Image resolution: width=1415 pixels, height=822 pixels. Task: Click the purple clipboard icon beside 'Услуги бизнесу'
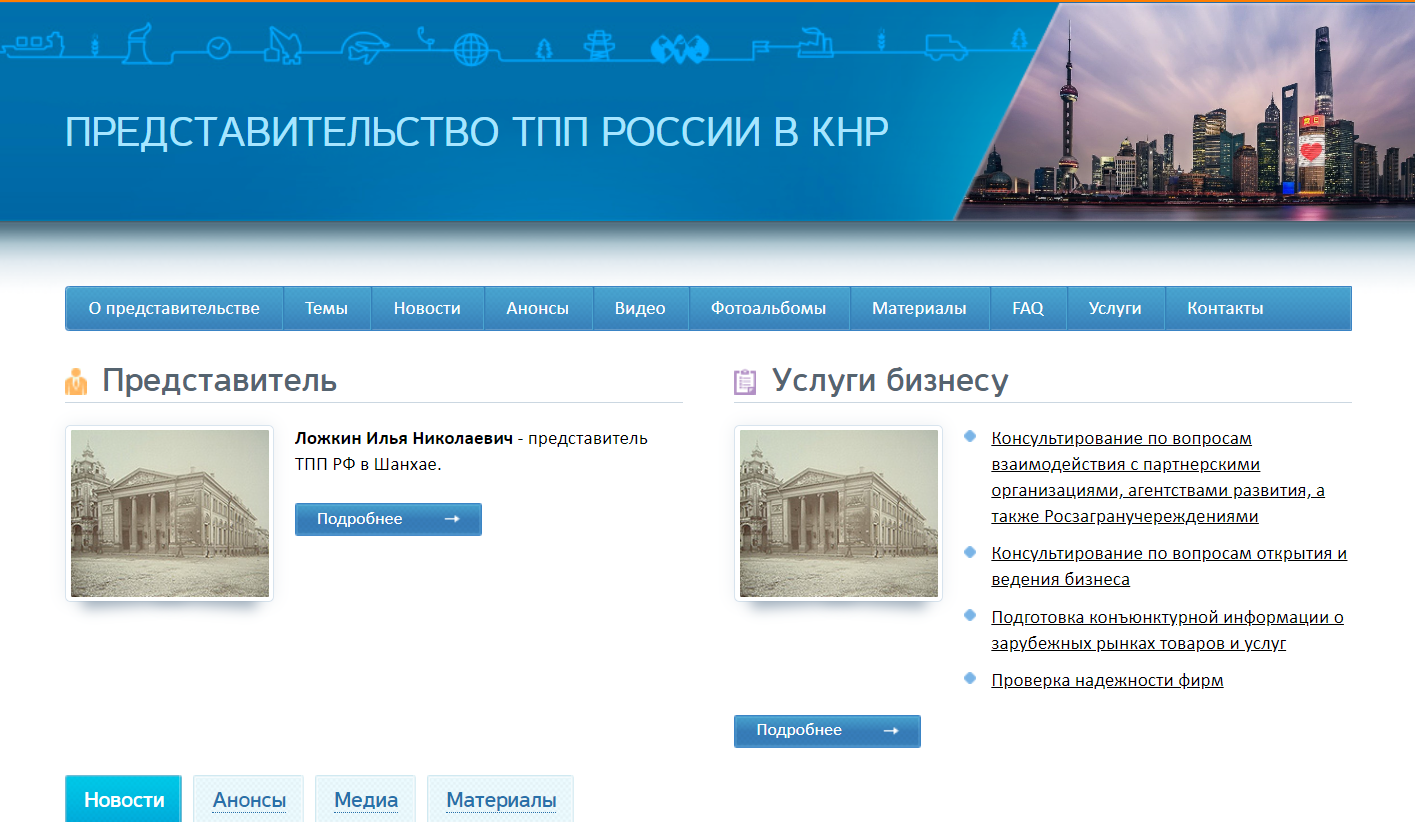coord(745,382)
